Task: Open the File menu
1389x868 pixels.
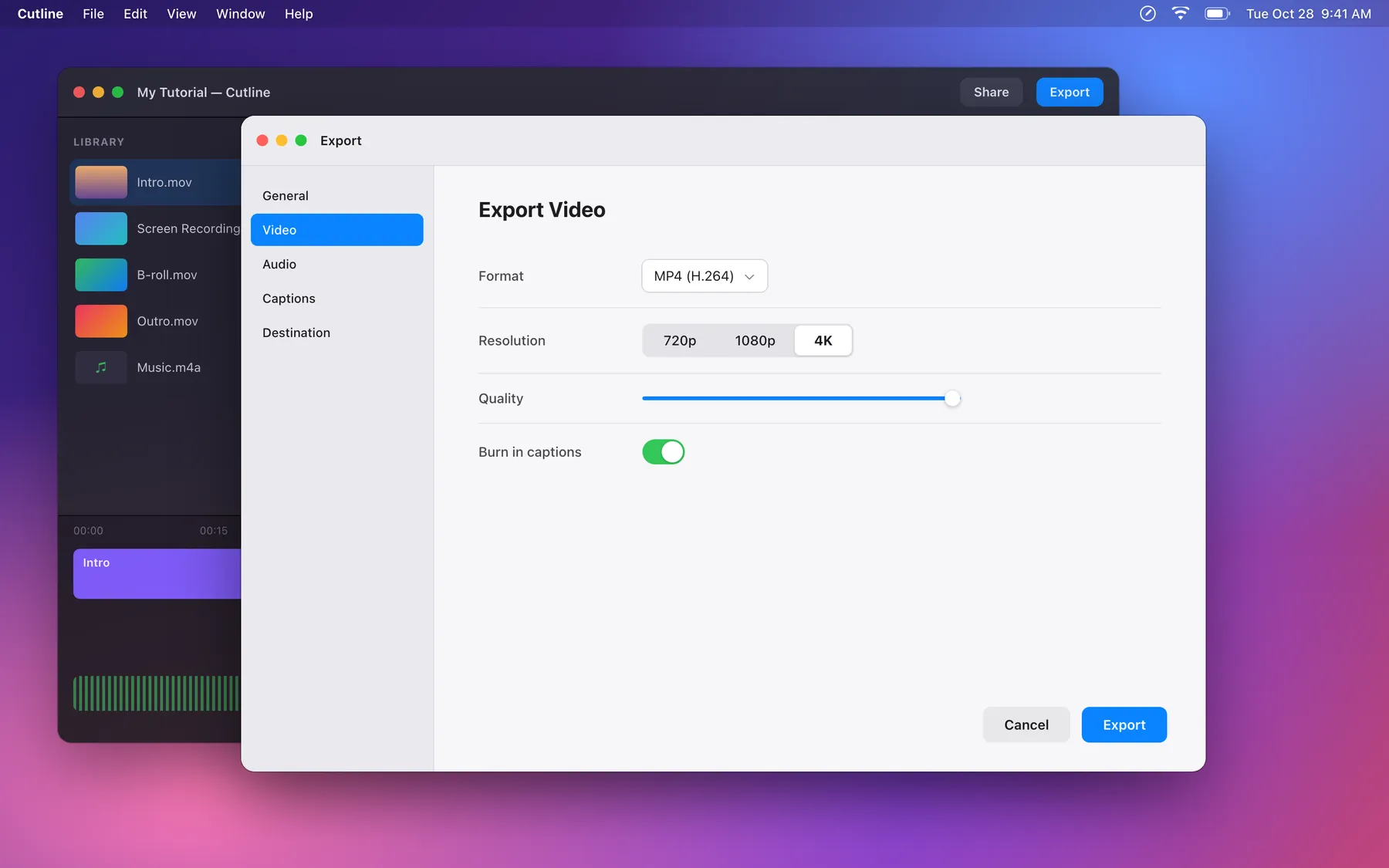Action: [x=93, y=14]
